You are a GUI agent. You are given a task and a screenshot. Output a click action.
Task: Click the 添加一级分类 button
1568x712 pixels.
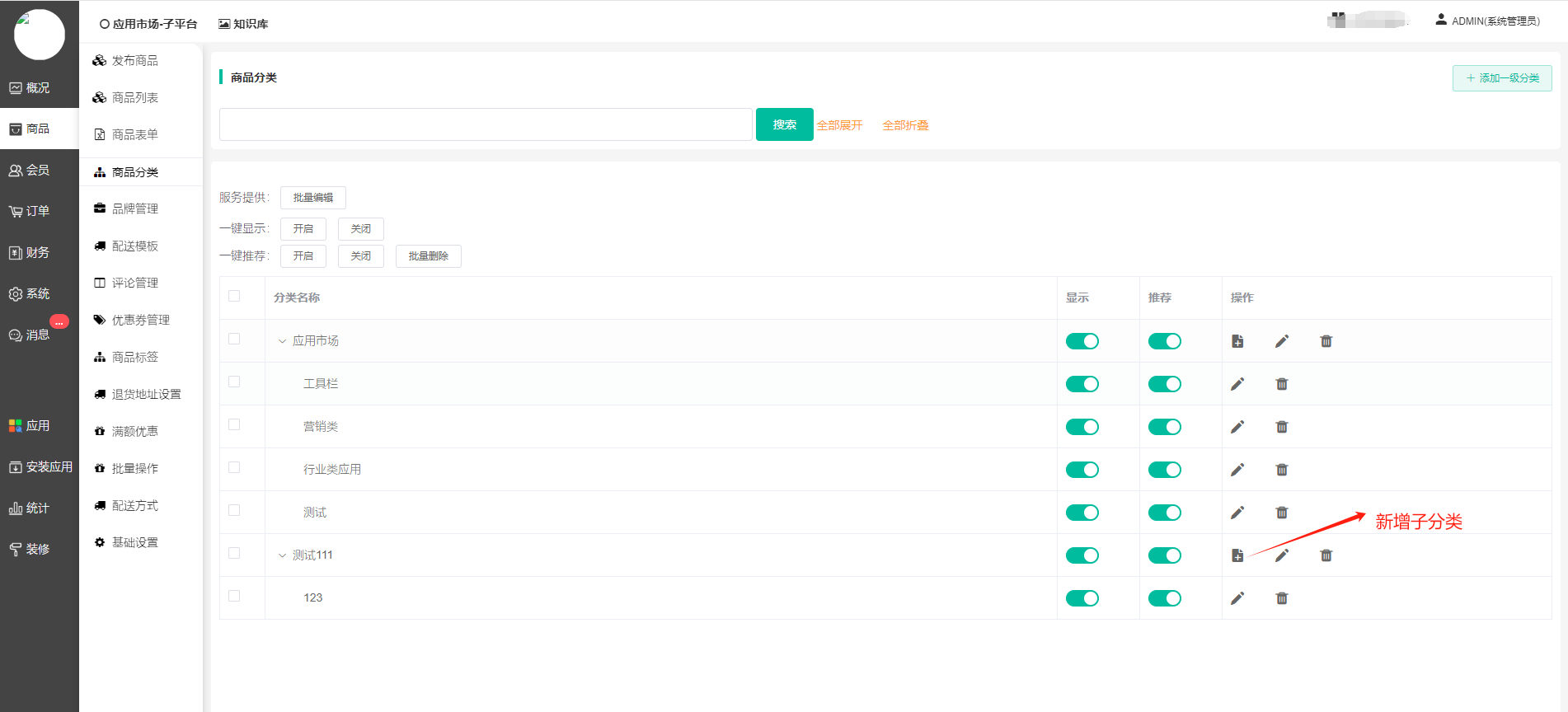(x=1501, y=78)
